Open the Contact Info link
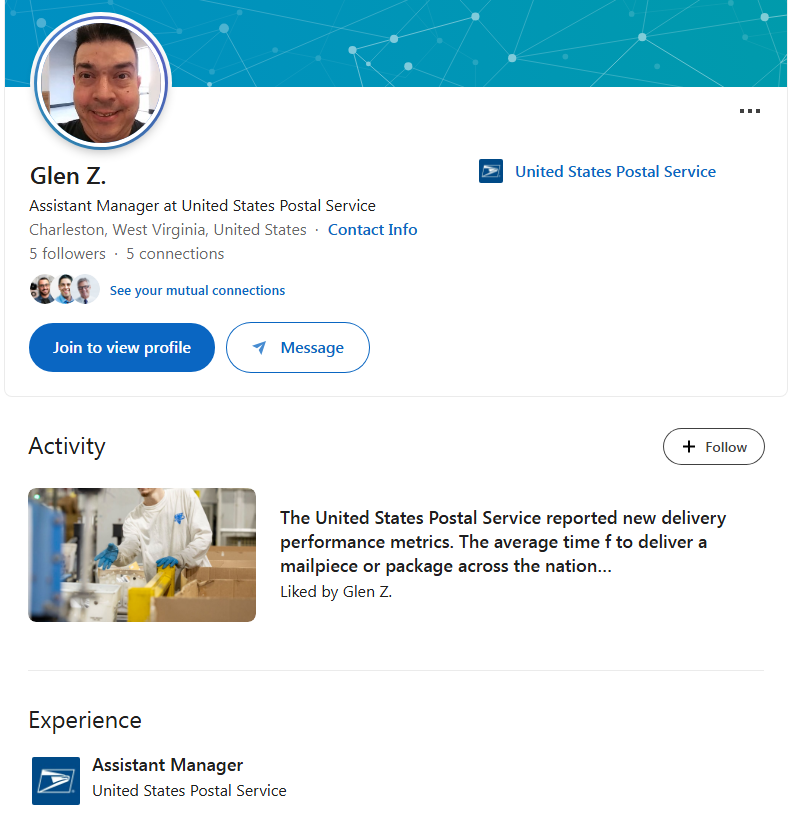The height and width of the screenshot is (816, 792). point(373,230)
